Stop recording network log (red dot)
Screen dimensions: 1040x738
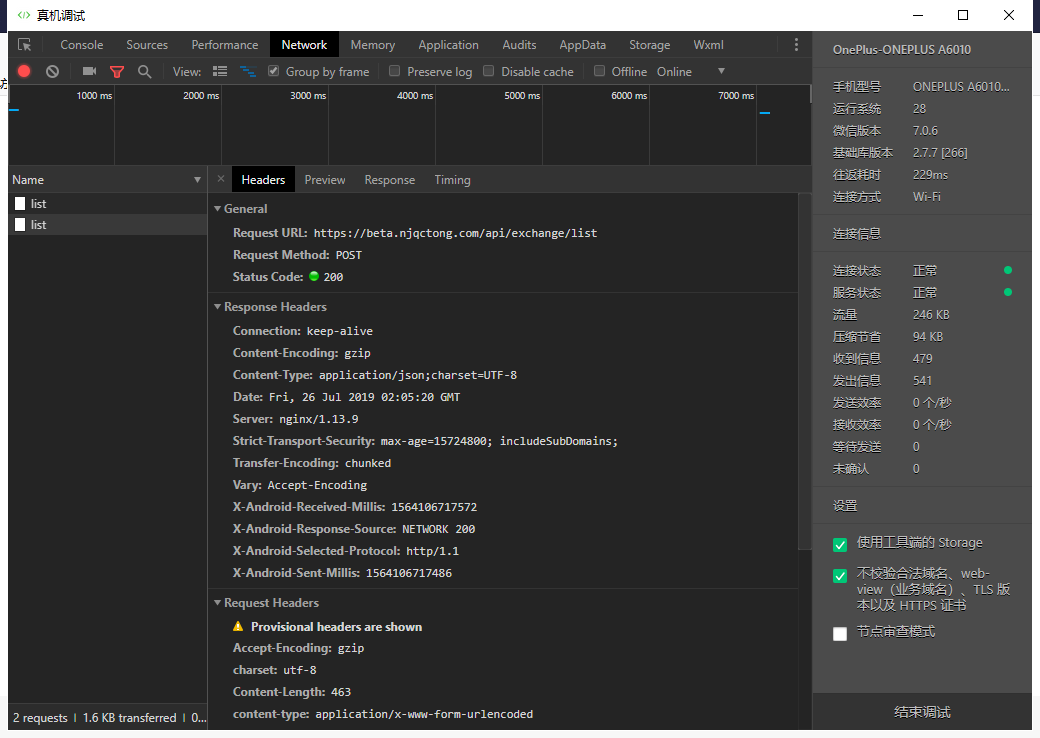pyautogui.click(x=24, y=72)
